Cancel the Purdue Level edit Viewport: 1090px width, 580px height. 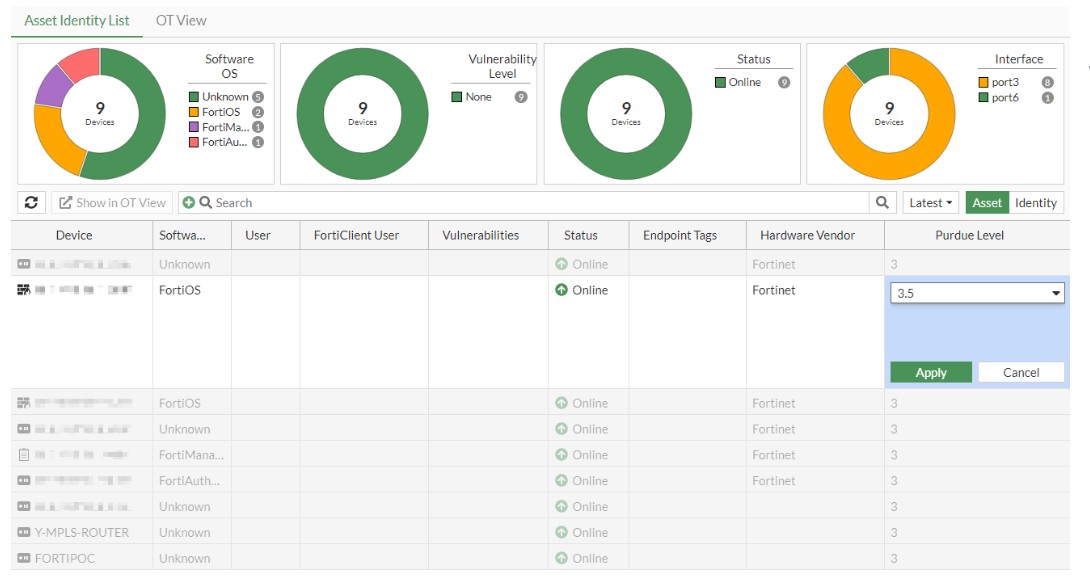pyautogui.click(x=1020, y=373)
